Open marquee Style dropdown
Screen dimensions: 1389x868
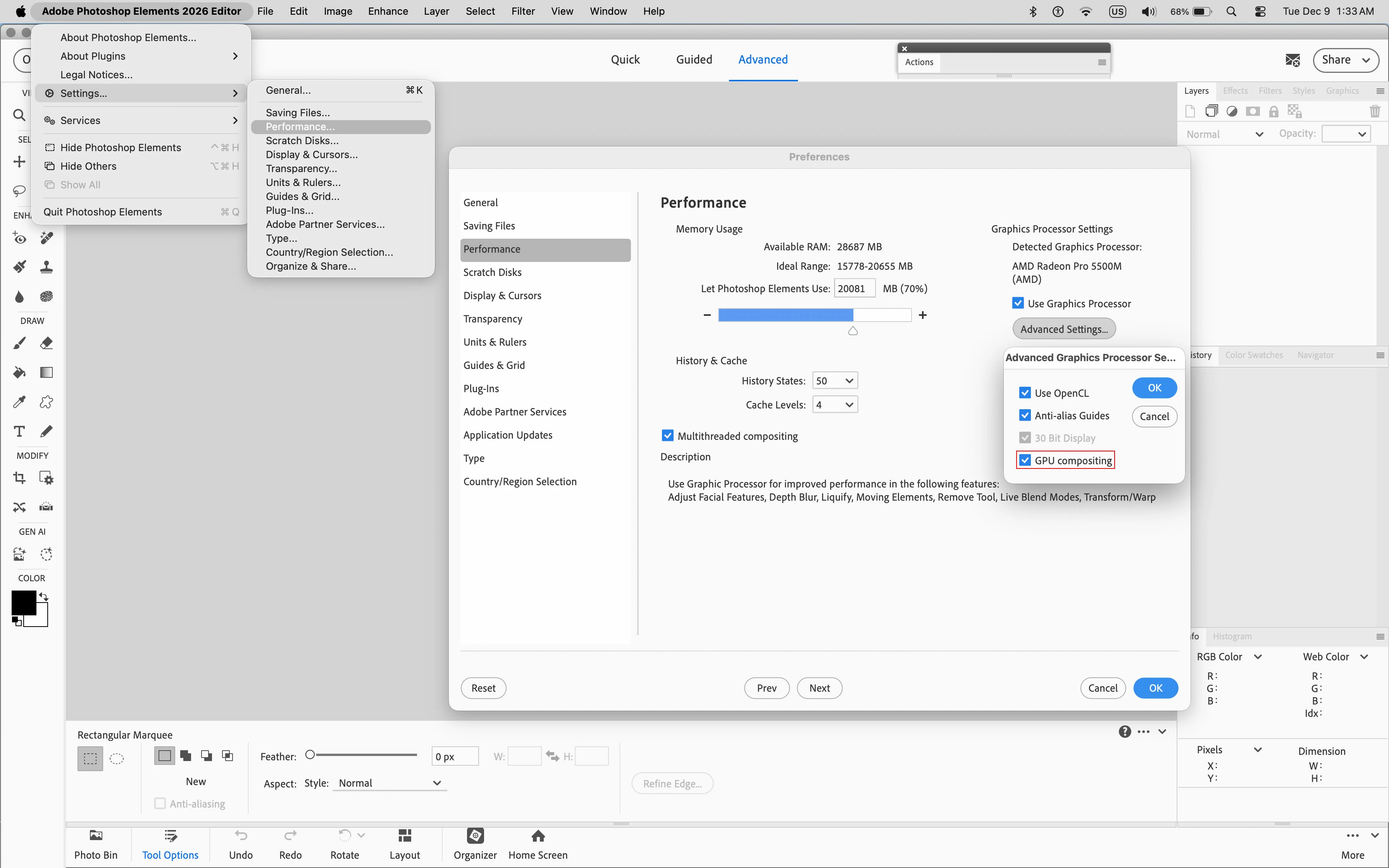389,783
